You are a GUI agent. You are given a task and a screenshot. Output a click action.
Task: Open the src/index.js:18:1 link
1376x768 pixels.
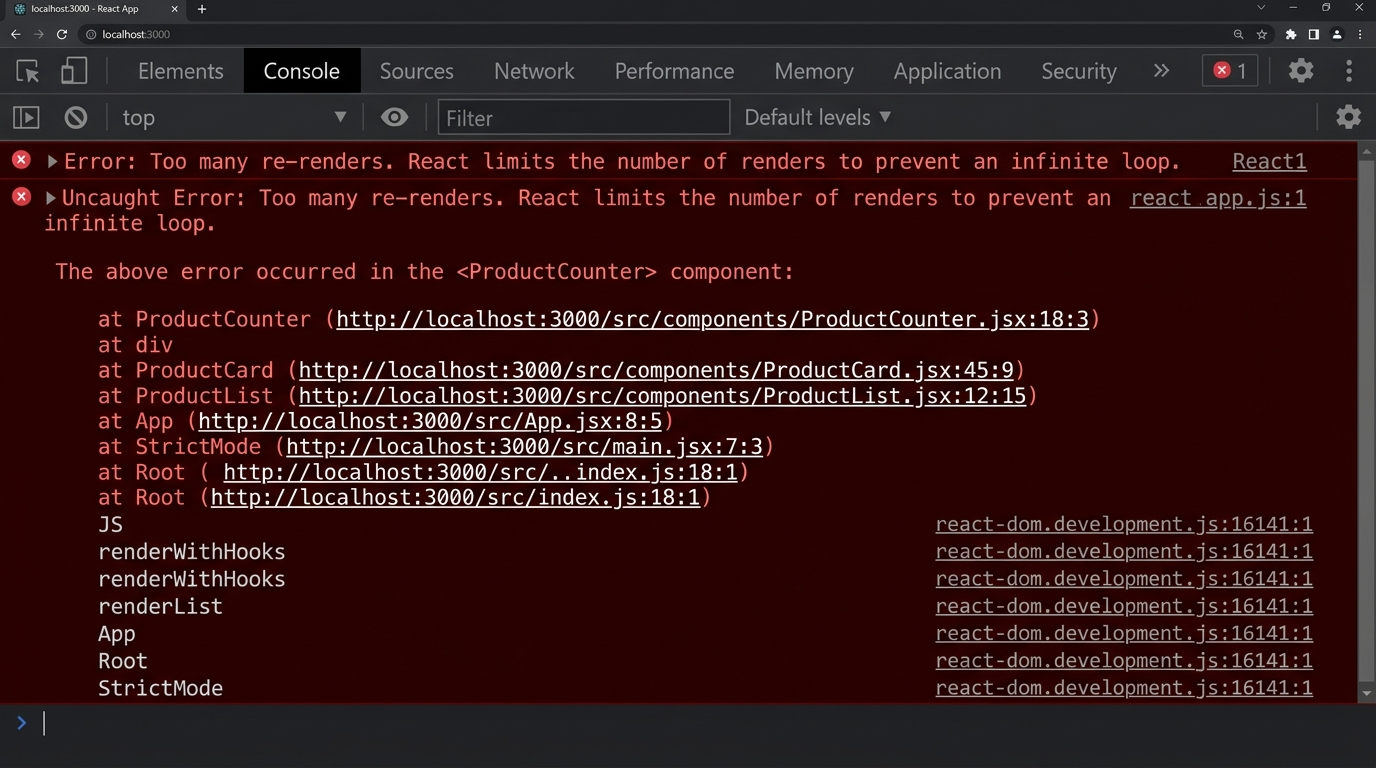(x=455, y=498)
